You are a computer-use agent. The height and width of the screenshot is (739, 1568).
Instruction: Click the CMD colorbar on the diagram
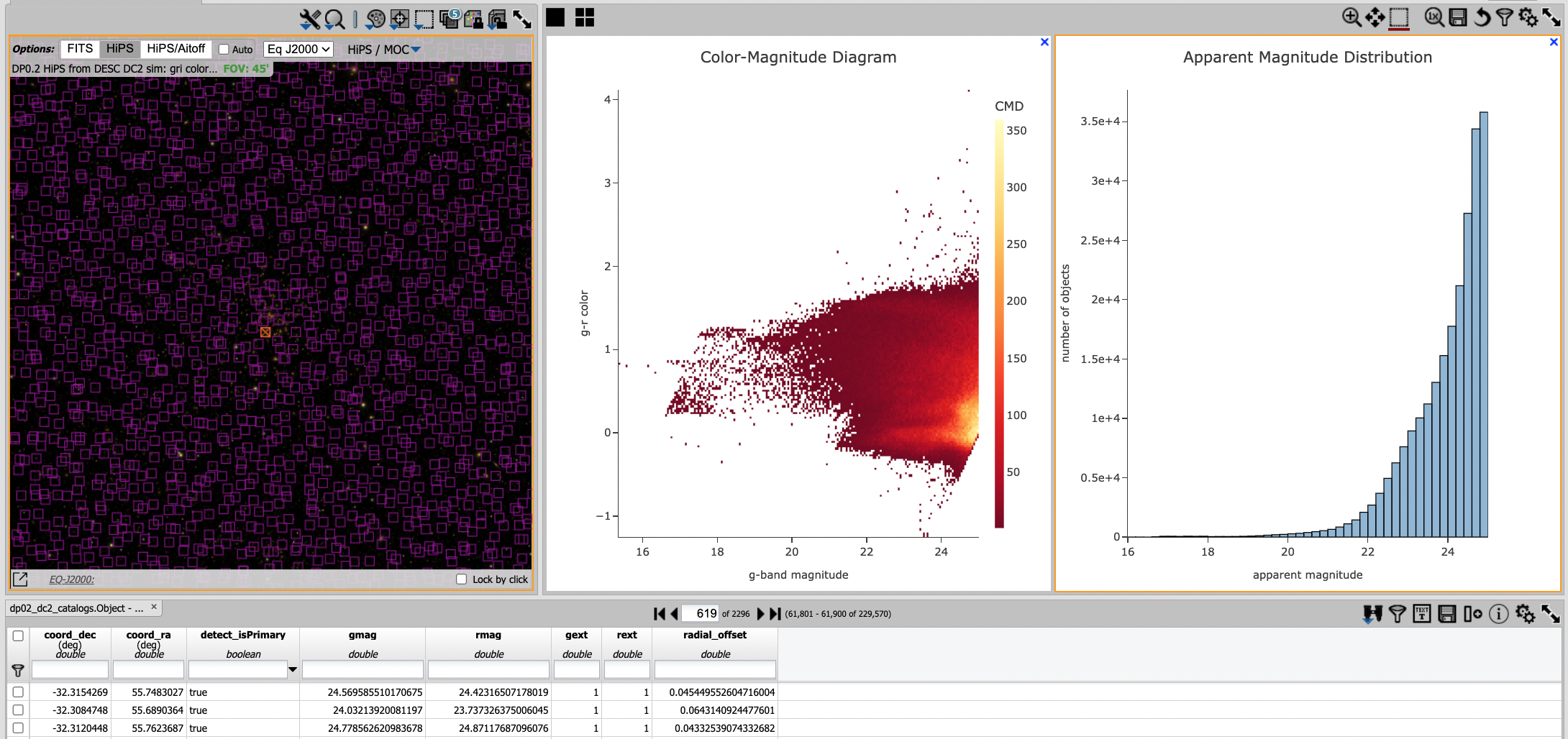pyautogui.click(x=999, y=323)
